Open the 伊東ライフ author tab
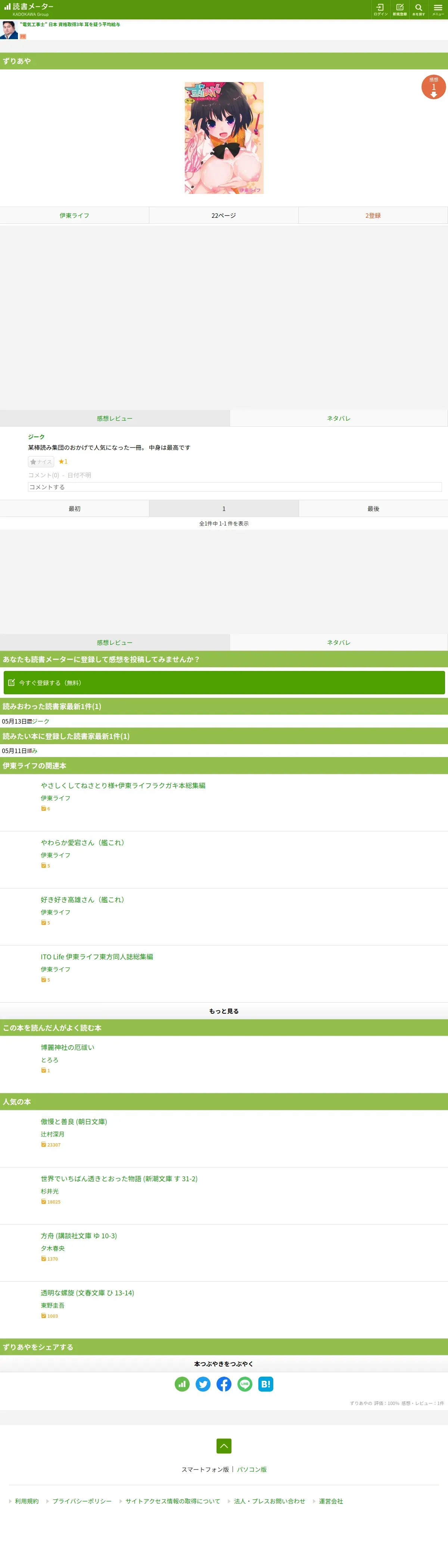The image size is (448, 1568). (74, 216)
